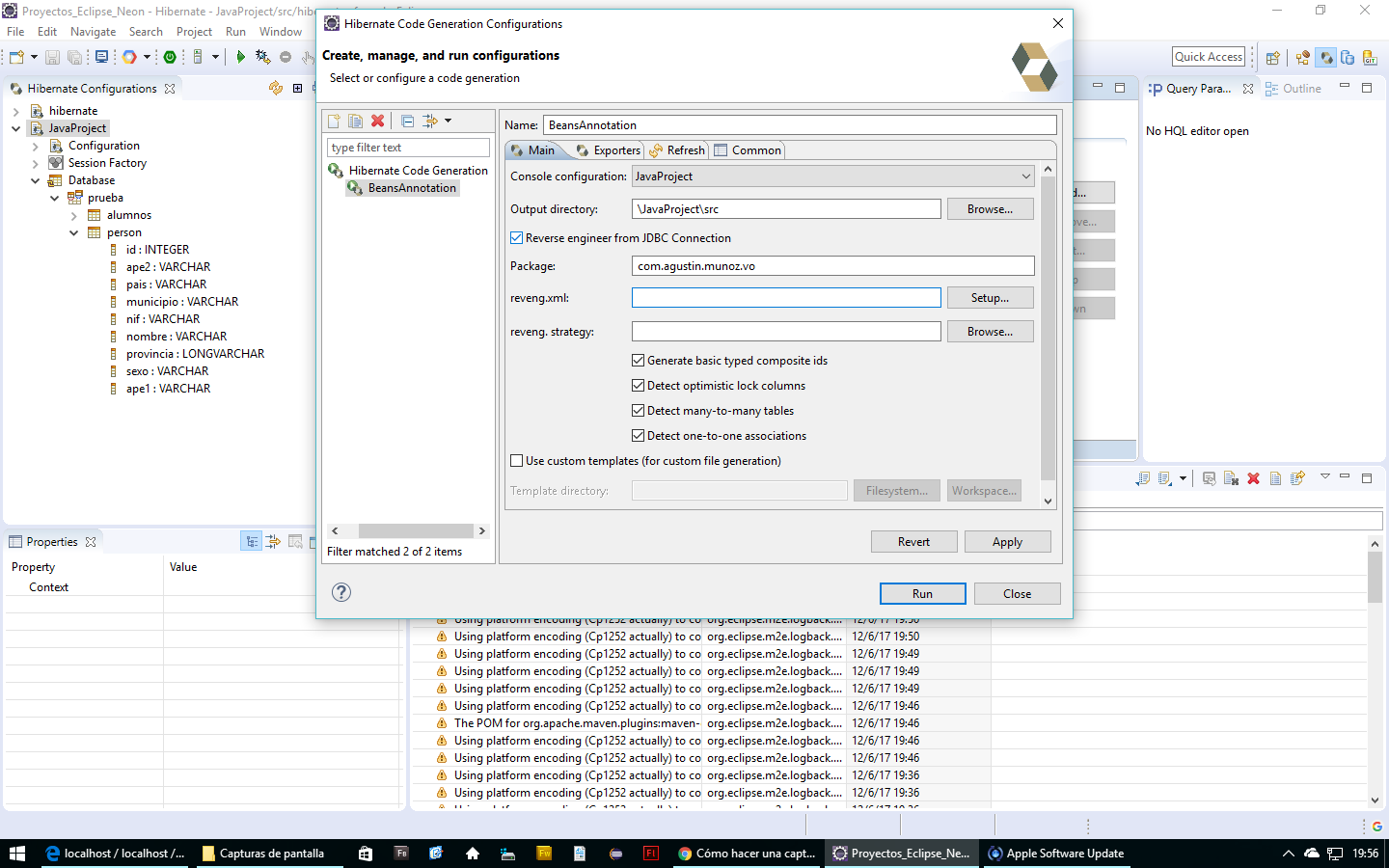Click the add configuration plus icon
Viewport: 1389px width, 868px height.
tap(297, 88)
